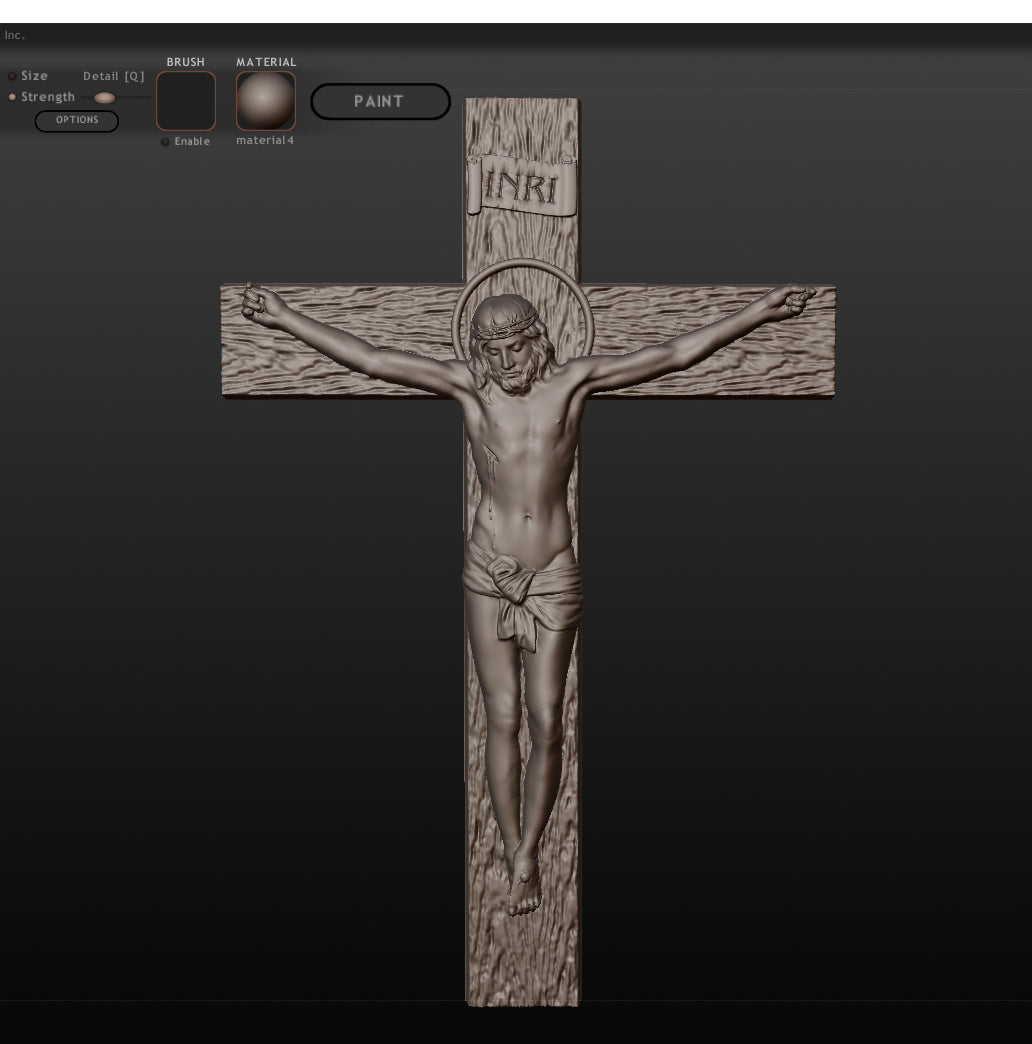1032x1044 pixels.
Task: Open the material sphere preview picker
Action: coord(266,101)
